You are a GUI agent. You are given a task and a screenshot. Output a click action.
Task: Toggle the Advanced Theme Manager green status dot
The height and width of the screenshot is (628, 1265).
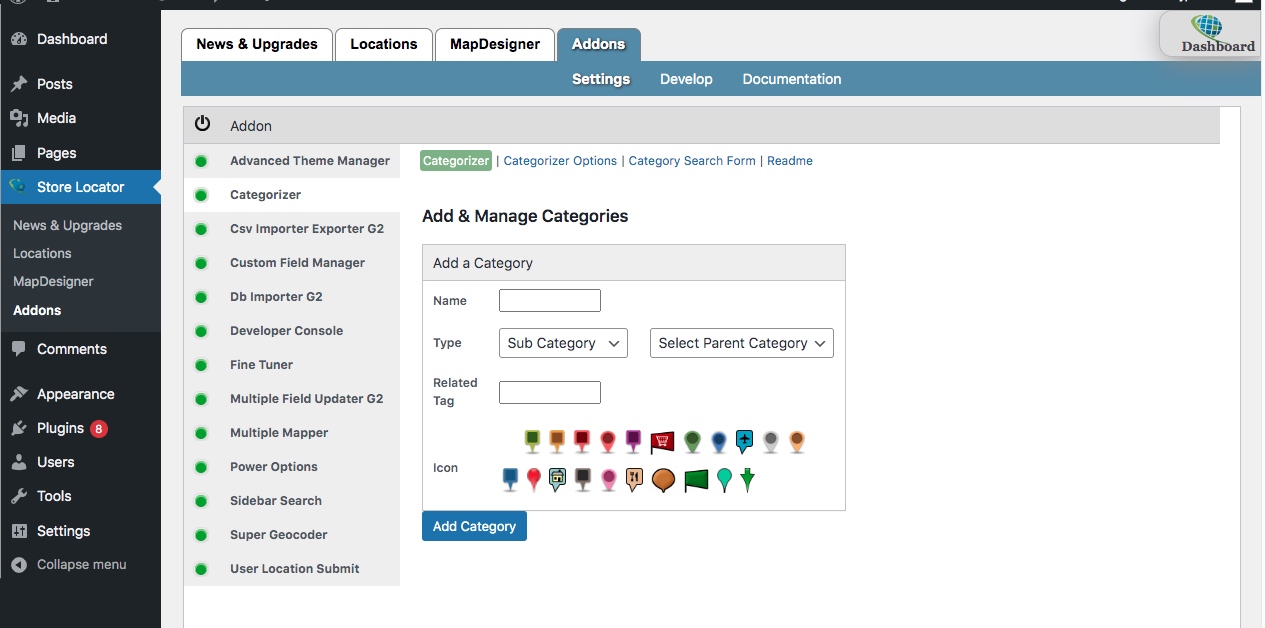[201, 161]
